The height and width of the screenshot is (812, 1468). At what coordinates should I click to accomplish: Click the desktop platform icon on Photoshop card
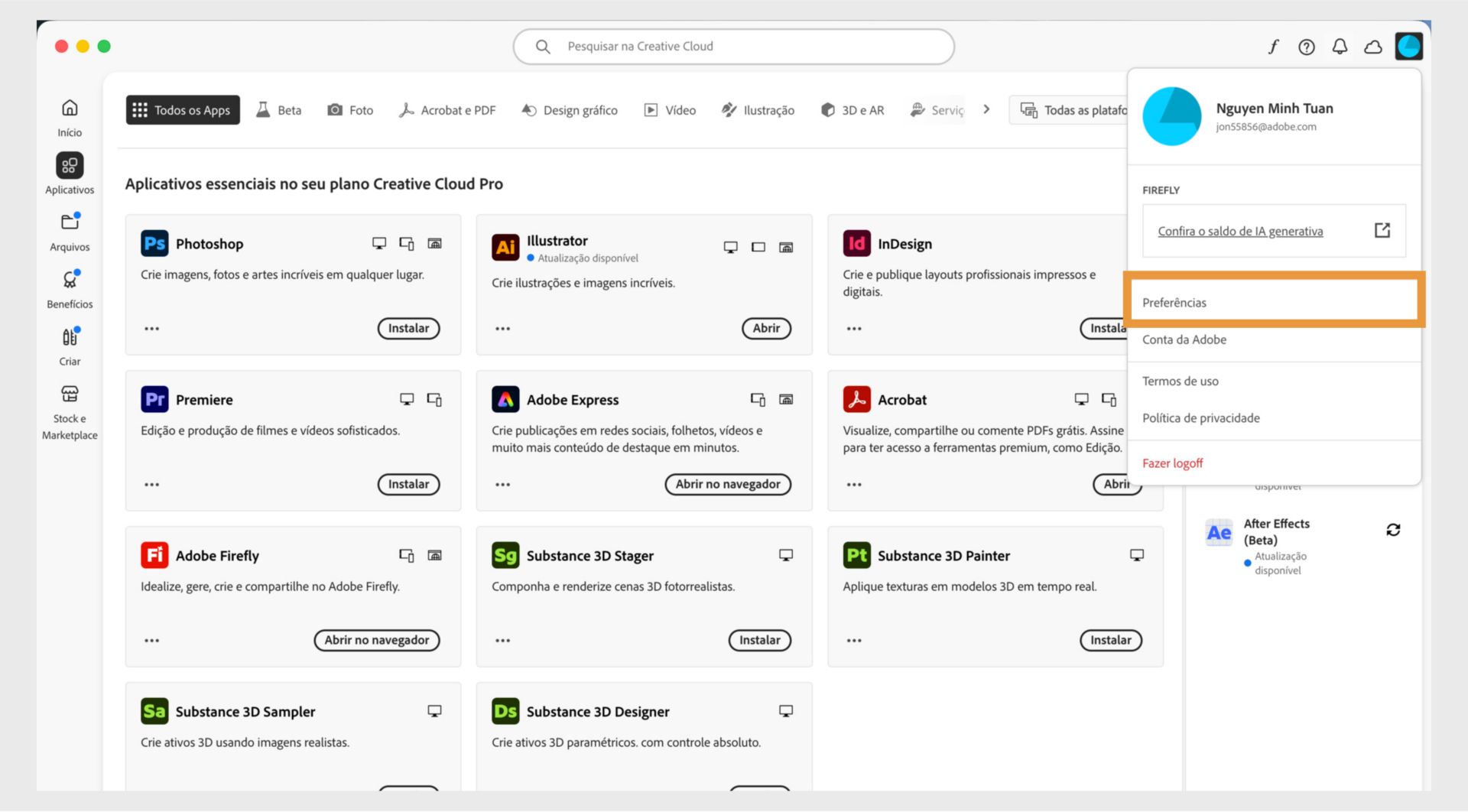click(378, 243)
